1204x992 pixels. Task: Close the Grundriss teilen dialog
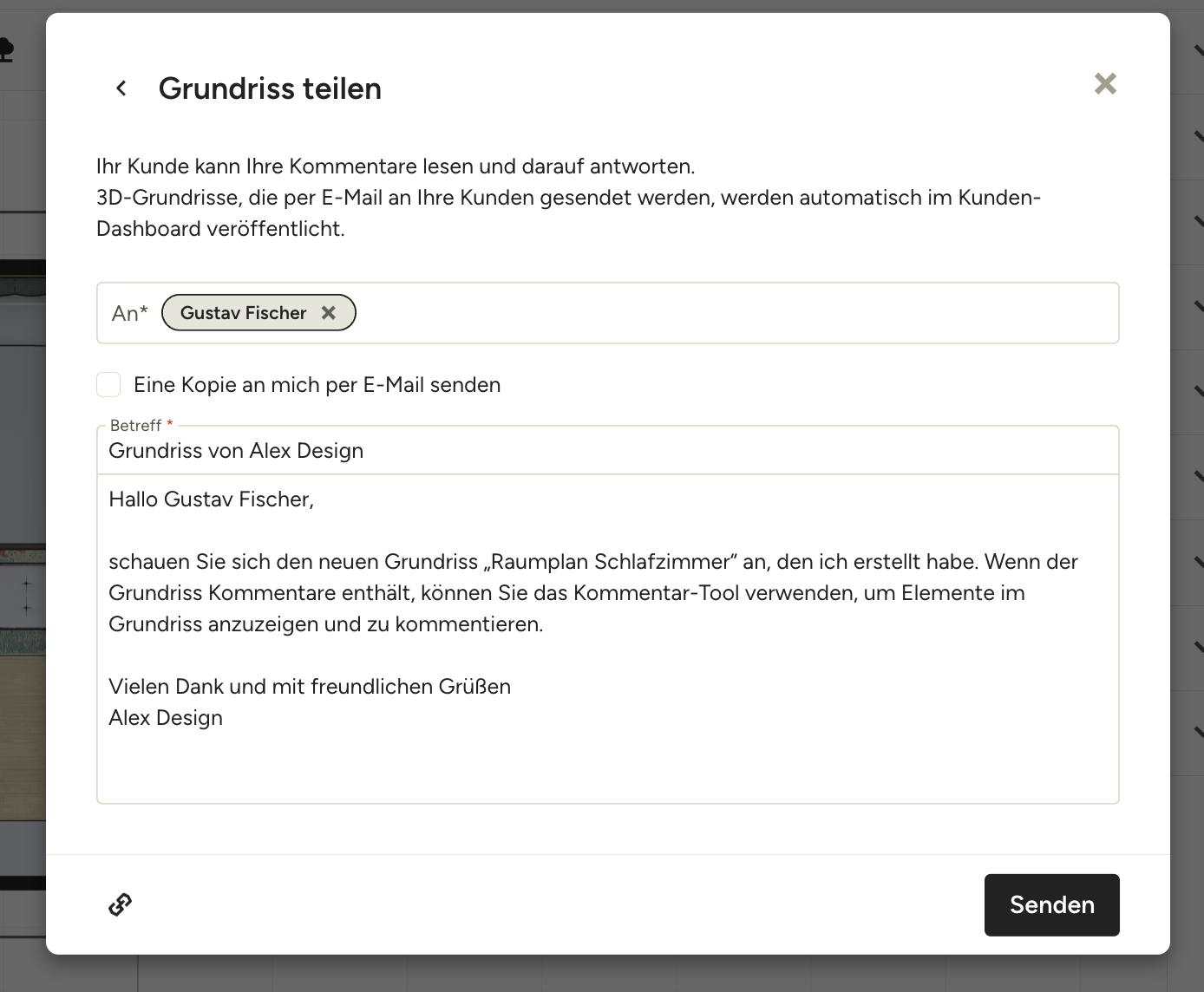pos(1105,83)
